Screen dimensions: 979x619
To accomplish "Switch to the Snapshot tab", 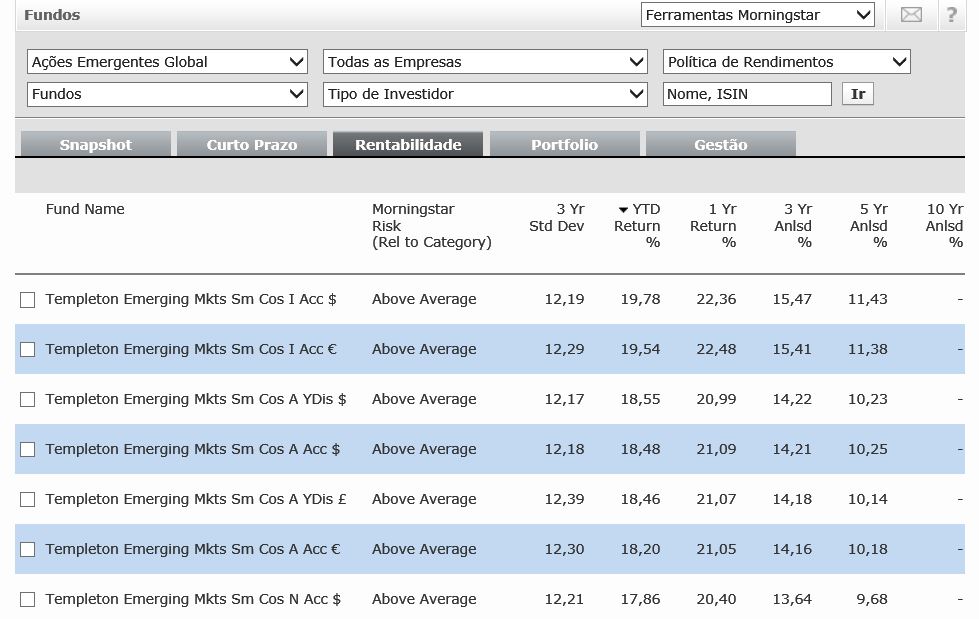I will (x=96, y=144).
